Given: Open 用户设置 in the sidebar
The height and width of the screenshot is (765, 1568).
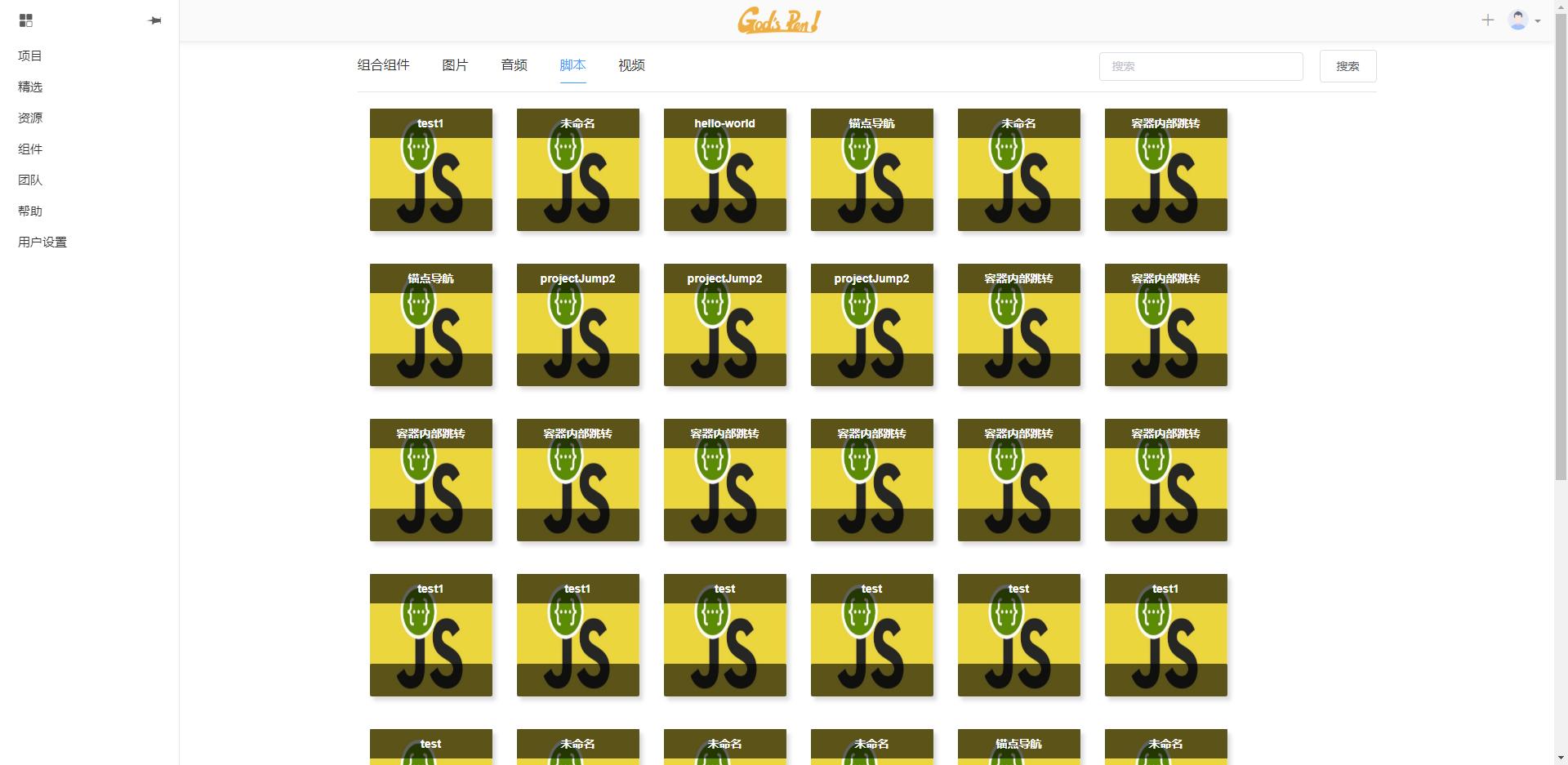Looking at the screenshot, I should pyautogui.click(x=42, y=242).
